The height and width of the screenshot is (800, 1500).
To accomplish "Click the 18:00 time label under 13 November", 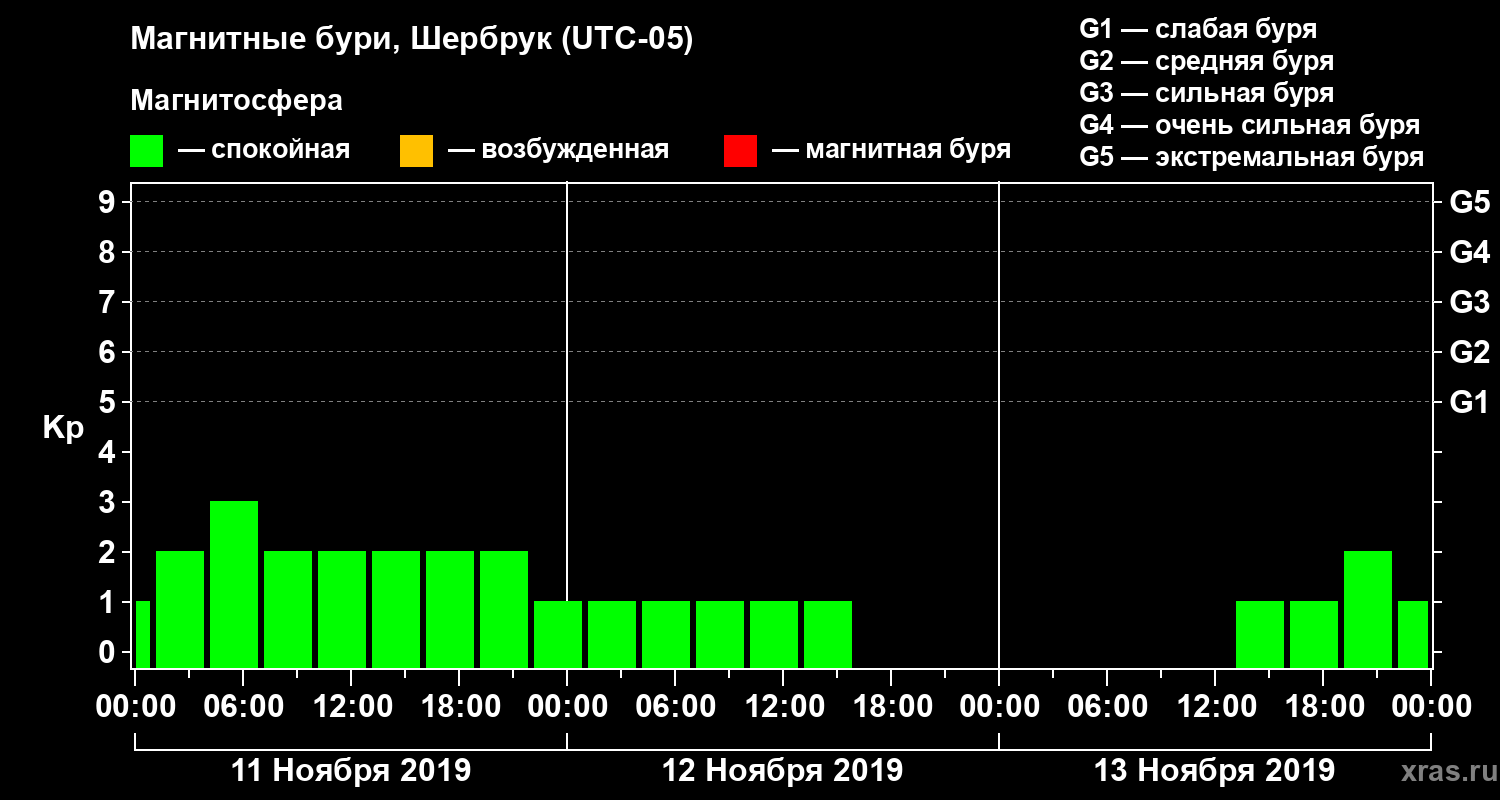I will point(1327,707).
